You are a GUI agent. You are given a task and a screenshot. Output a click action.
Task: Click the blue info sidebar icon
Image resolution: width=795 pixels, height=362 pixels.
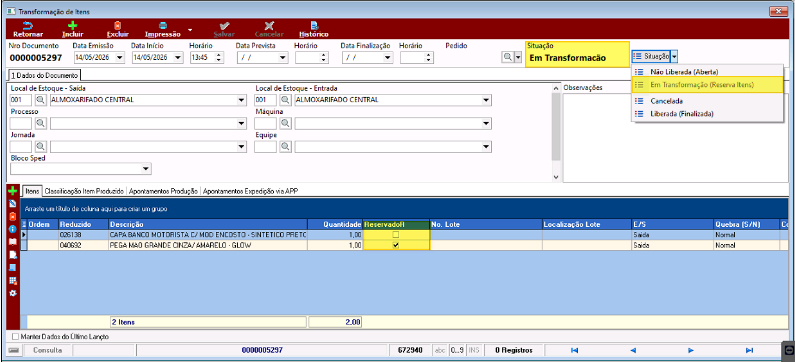click(13, 229)
